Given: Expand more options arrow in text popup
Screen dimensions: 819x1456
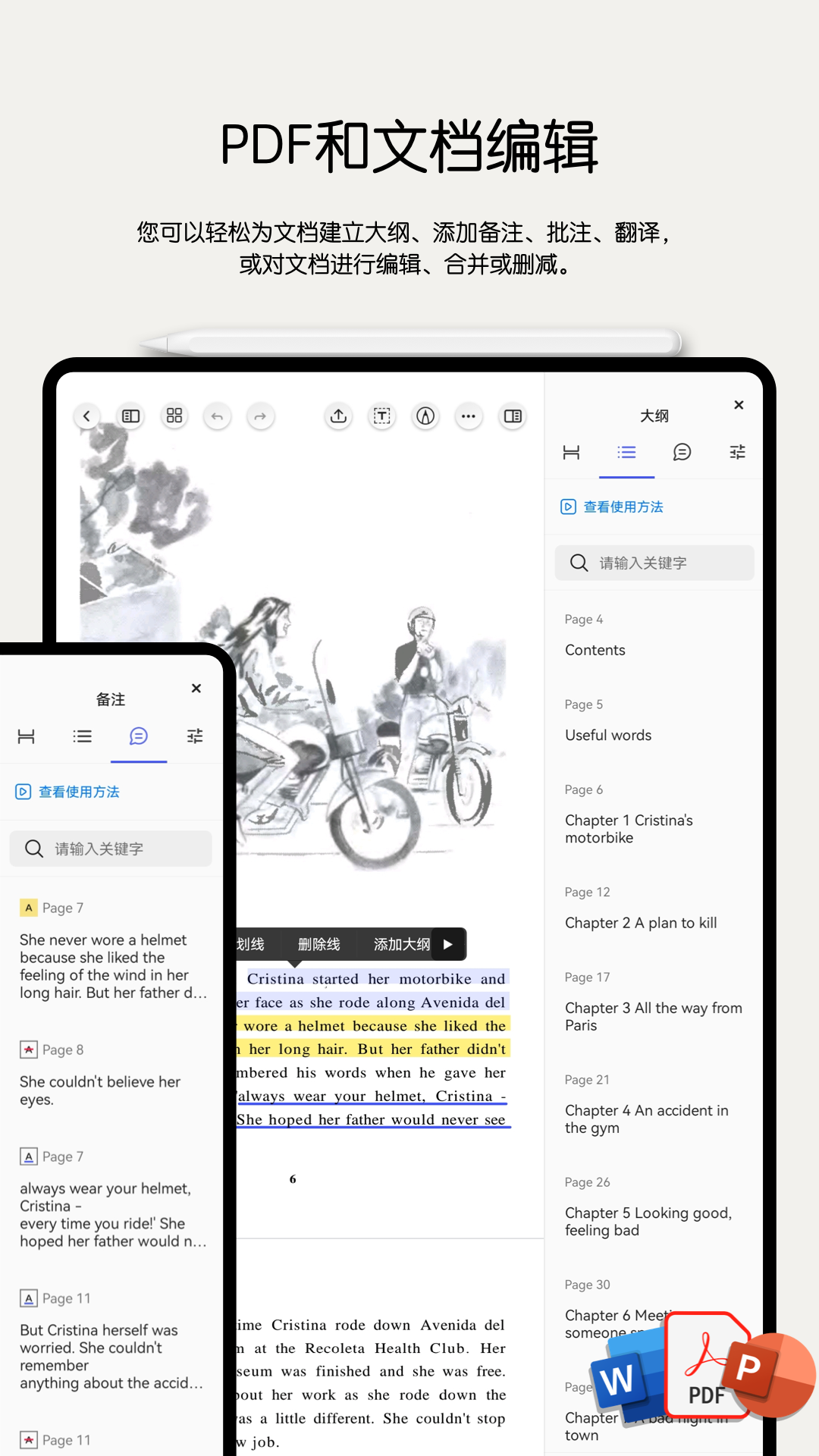Looking at the screenshot, I should point(448,944).
